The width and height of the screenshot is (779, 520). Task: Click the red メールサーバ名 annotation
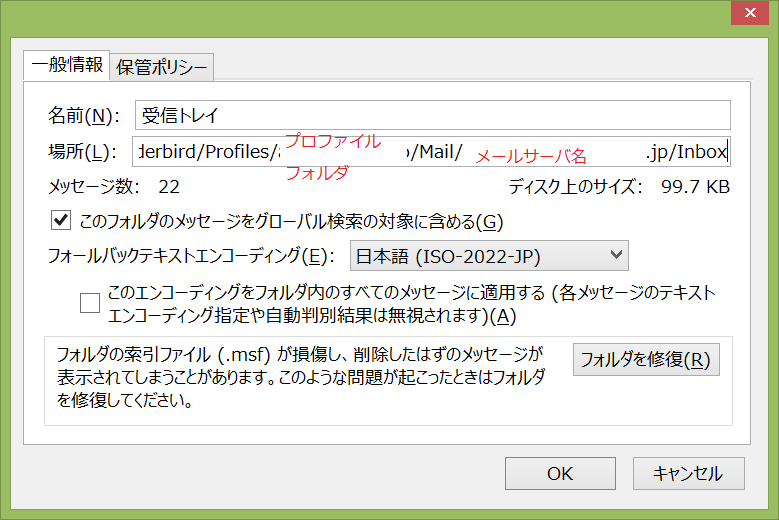530,157
